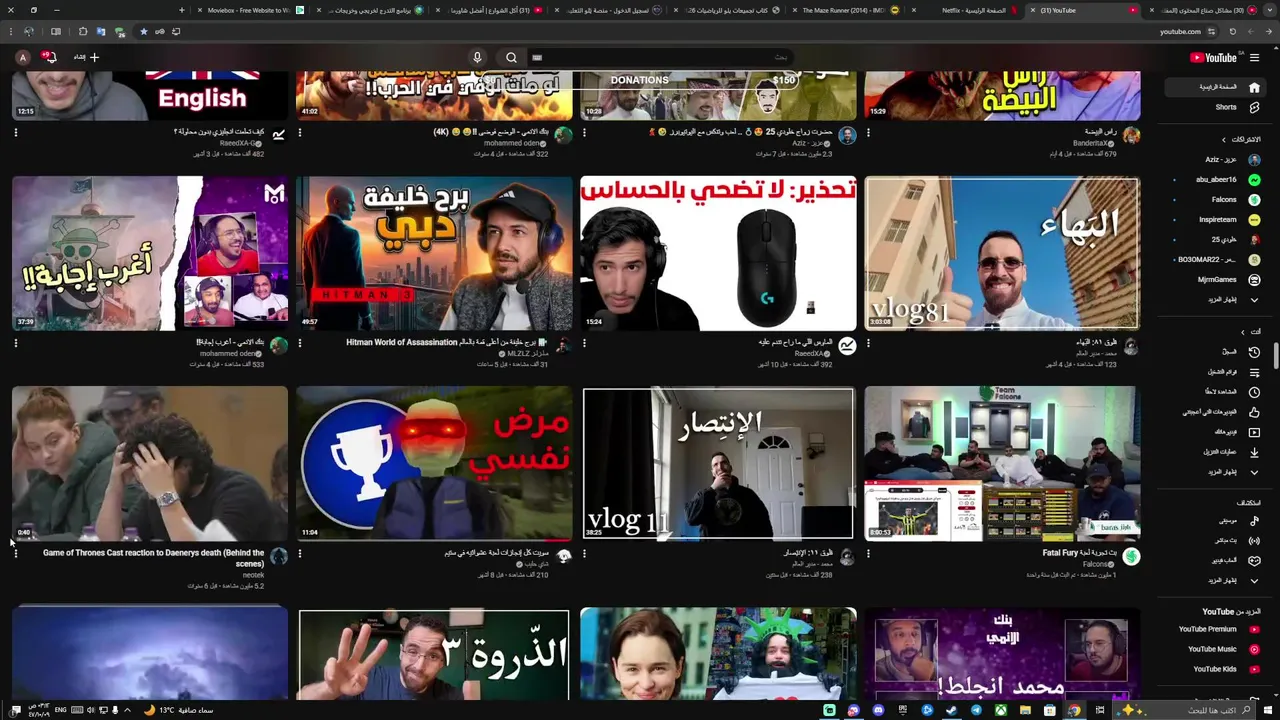Open the Xbox app in taskbar
The width and height of the screenshot is (1280, 720).
[1000, 710]
